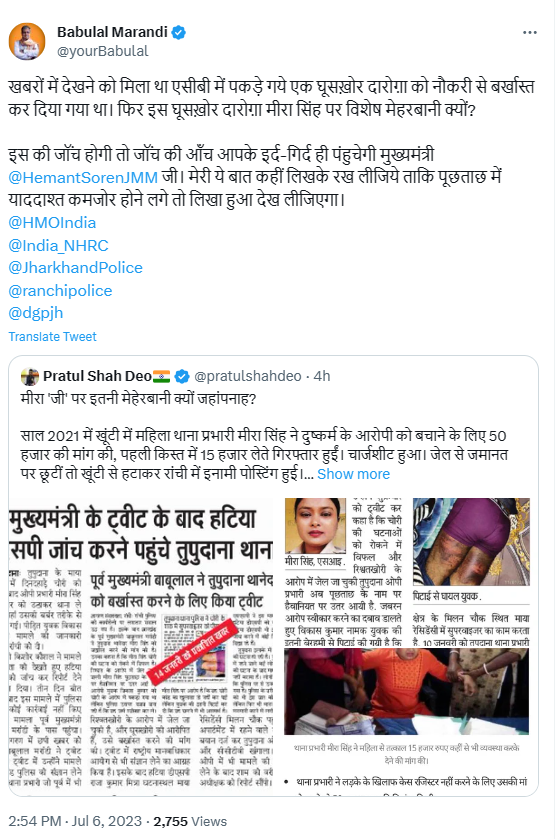Screen dimensions: 558x839
Task: Translate Tweet link below the mentions
Action: [52, 337]
